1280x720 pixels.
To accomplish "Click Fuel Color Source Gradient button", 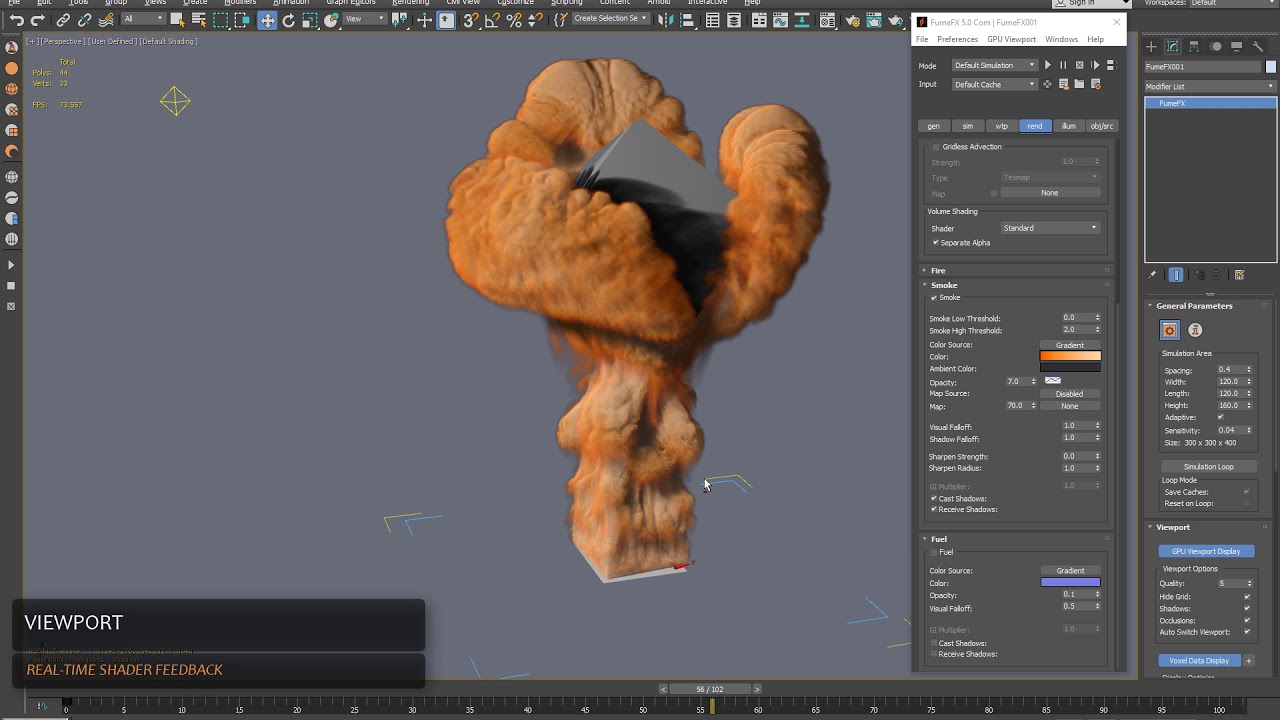I will [1069, 571].
